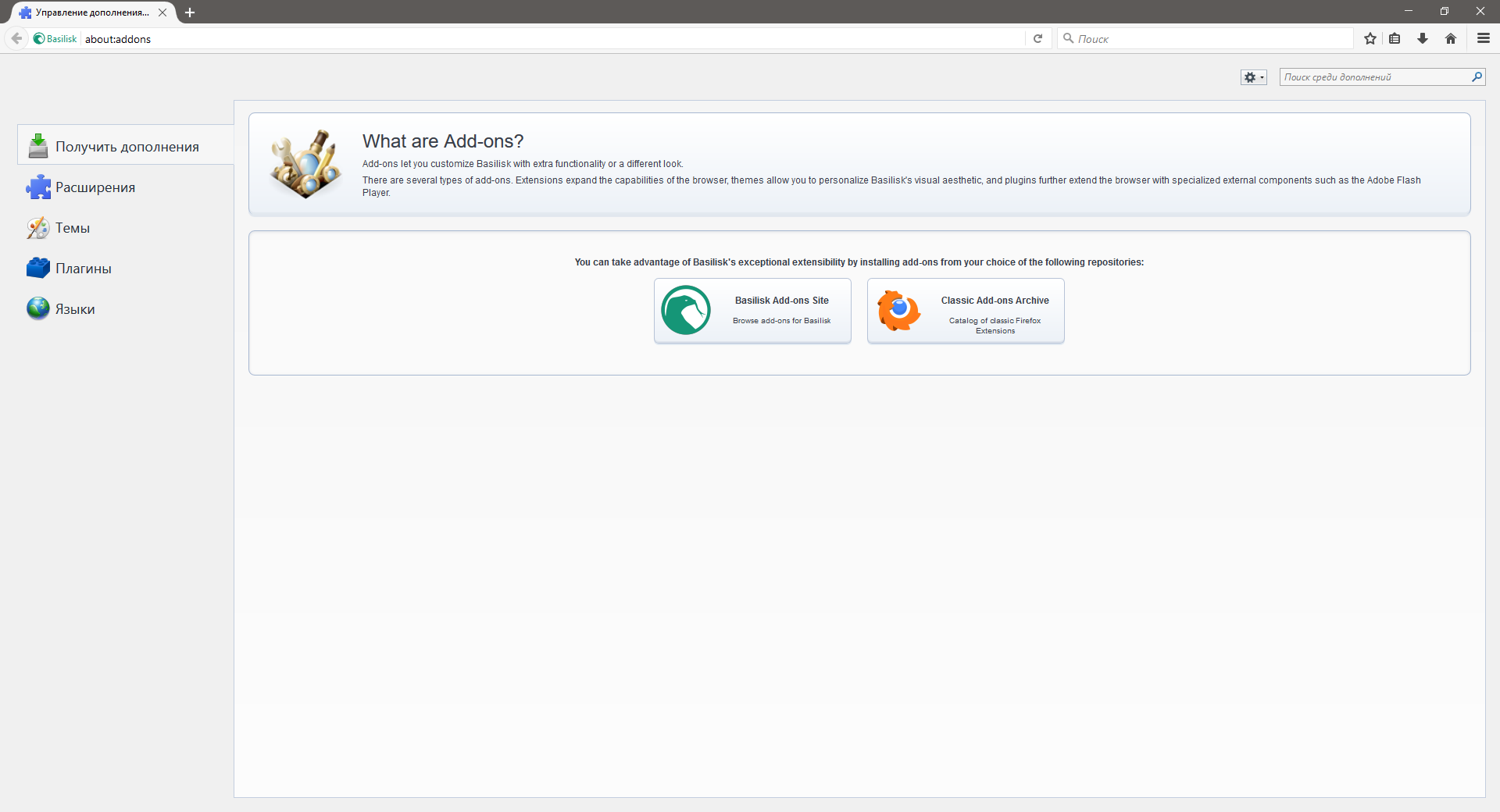The height and width of the screenshot is (812, 1500).
Task: Open the bookmarks list icon
Action: (x=1395, y=38)
